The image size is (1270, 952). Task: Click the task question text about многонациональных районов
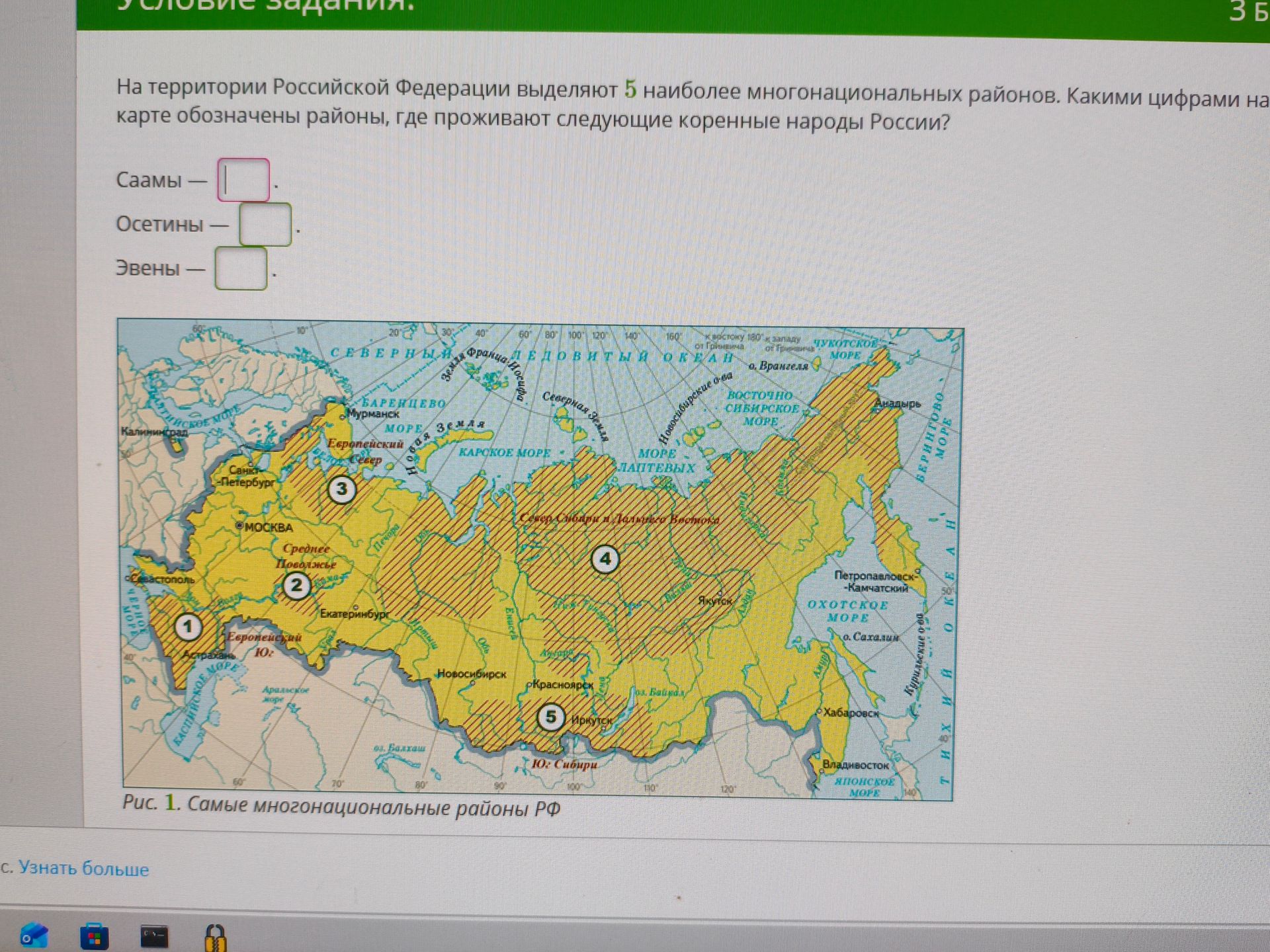point(693,106)
